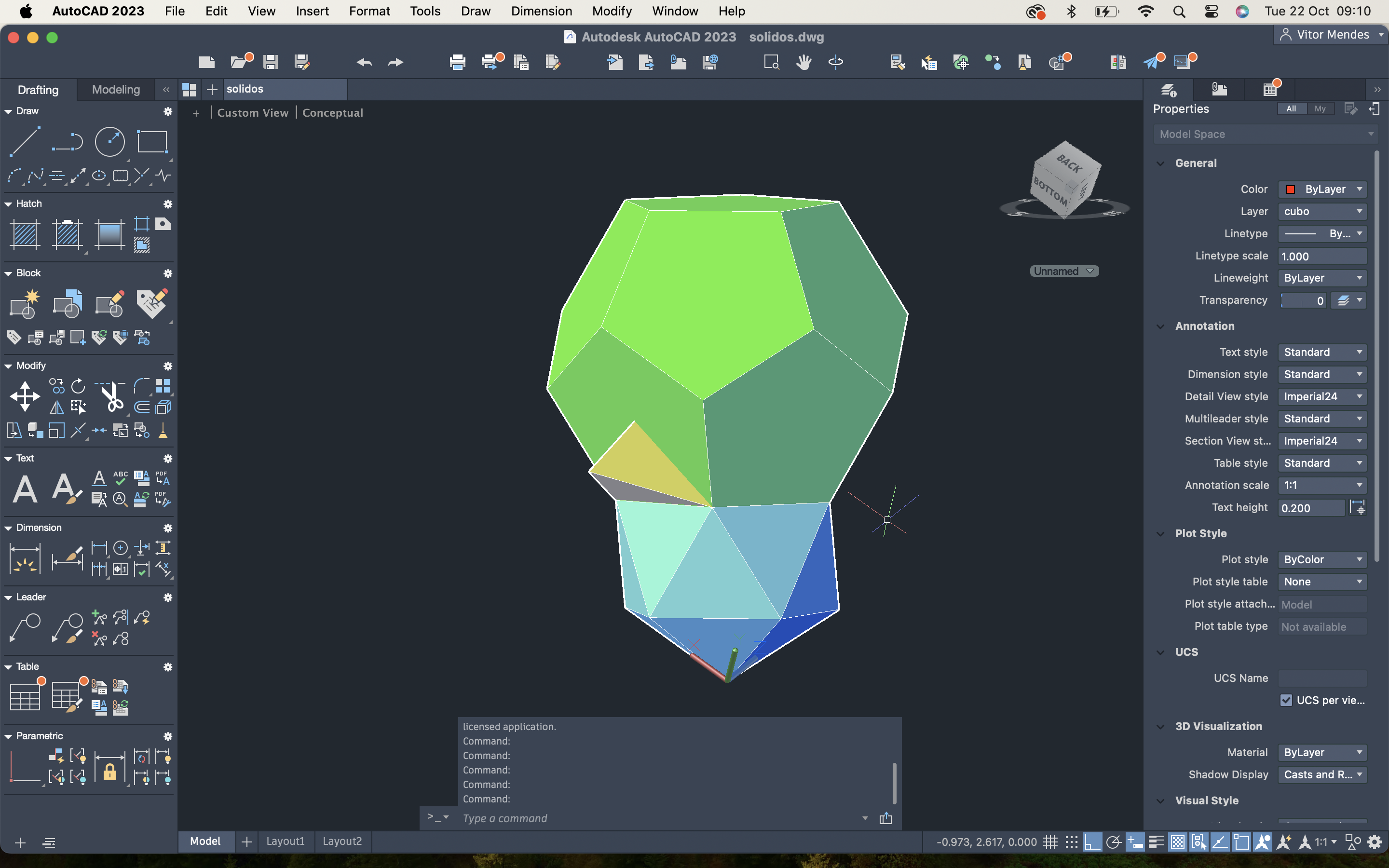Select the Polyline tool
The height and width of the screenshot is (868, 1389).
[67, 141]
